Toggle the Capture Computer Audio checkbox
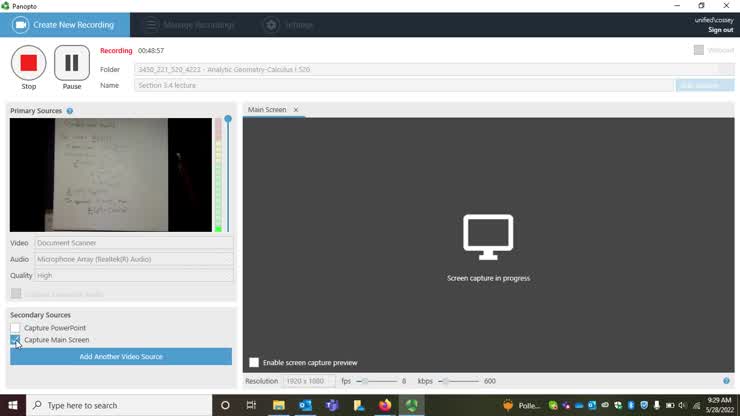 click(16, 293)
